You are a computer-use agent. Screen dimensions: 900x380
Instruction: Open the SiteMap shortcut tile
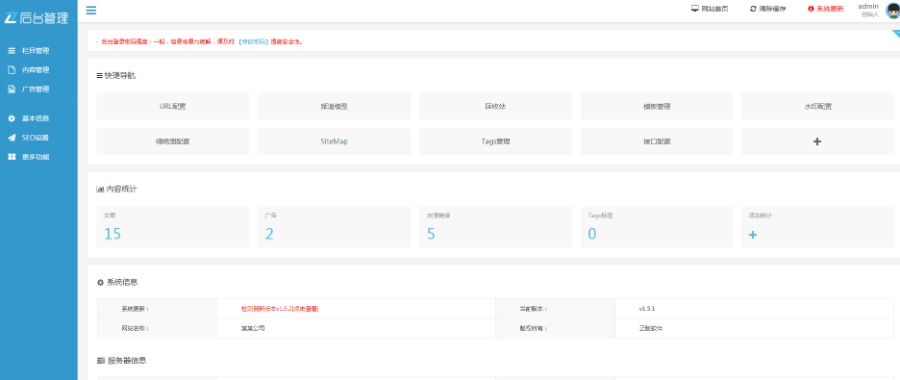334,142
